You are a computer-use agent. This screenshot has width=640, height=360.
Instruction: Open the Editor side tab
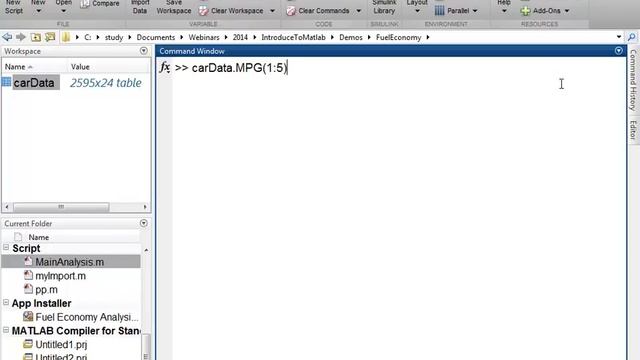[633, 130]
